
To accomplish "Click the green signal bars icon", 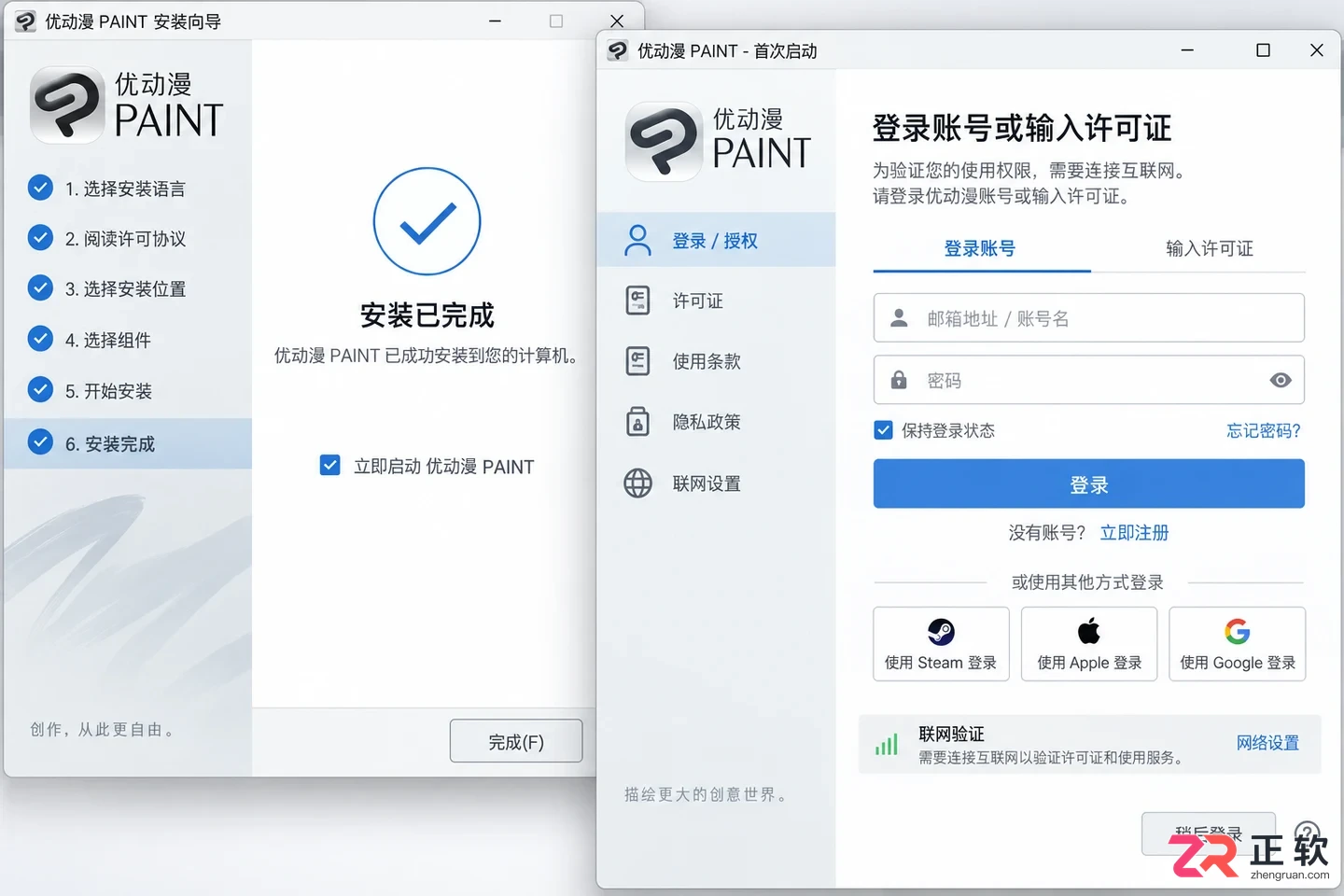I will [x=887, y=744].
